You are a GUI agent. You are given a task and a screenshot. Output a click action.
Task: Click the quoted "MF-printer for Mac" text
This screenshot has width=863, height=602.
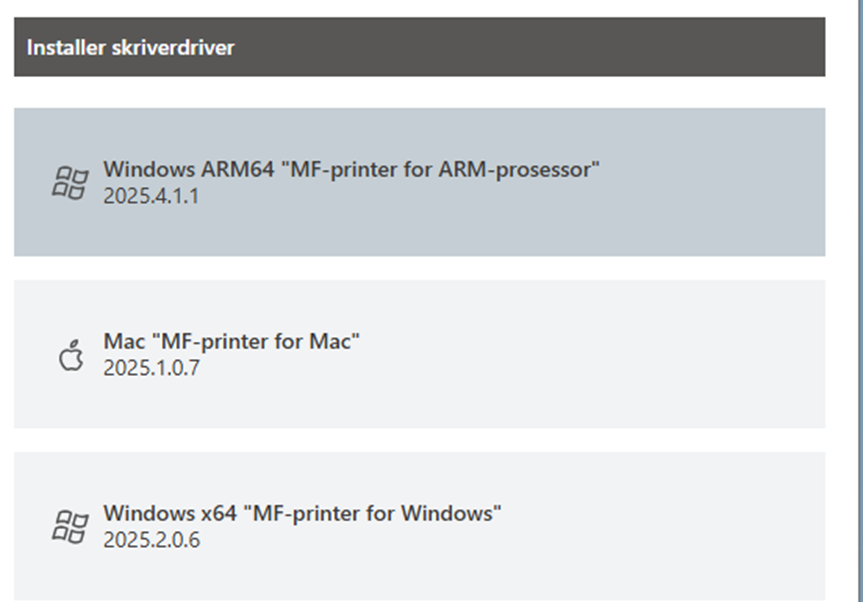tap(256, 342)
